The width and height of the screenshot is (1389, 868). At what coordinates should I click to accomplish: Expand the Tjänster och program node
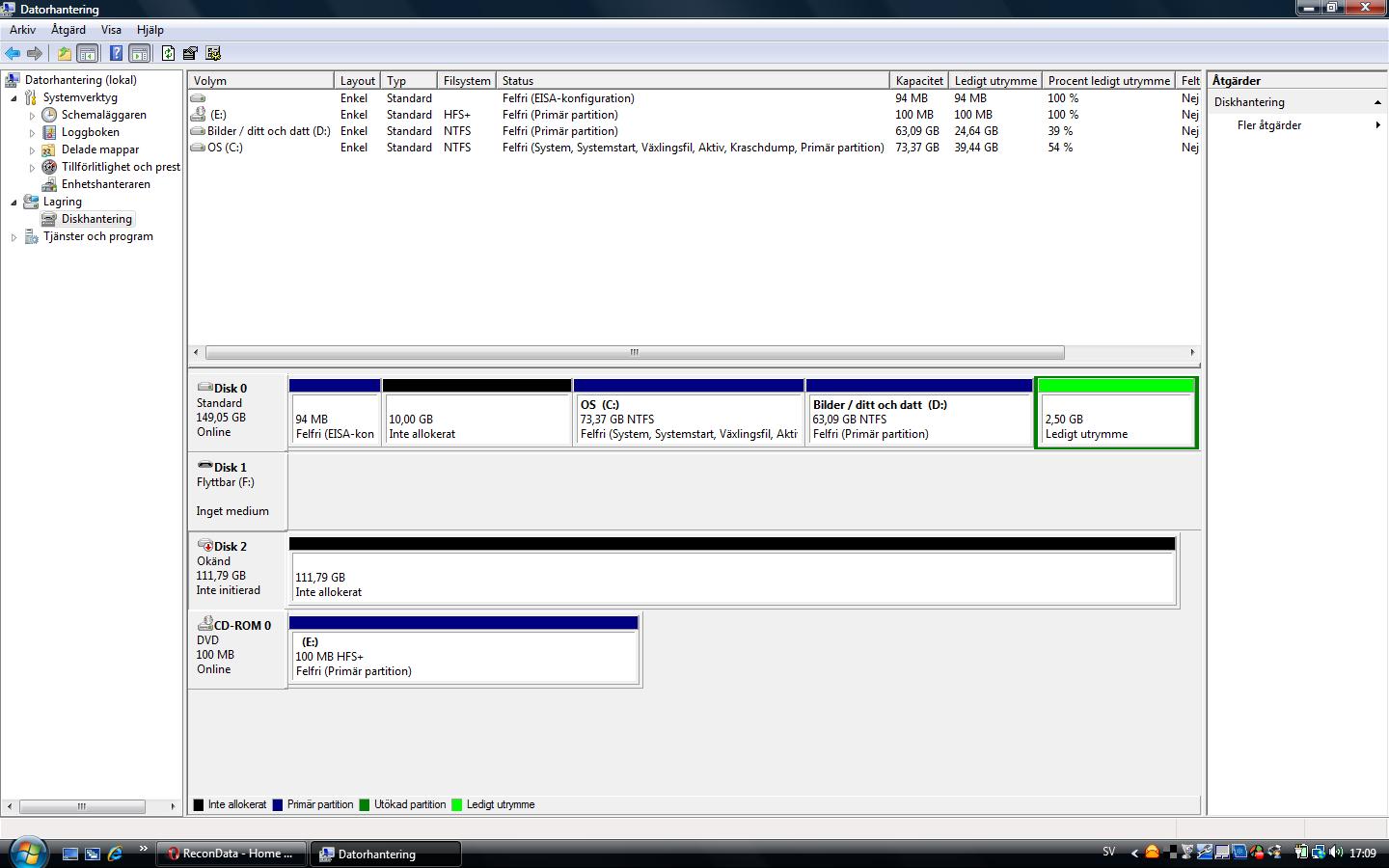point(14,237)
